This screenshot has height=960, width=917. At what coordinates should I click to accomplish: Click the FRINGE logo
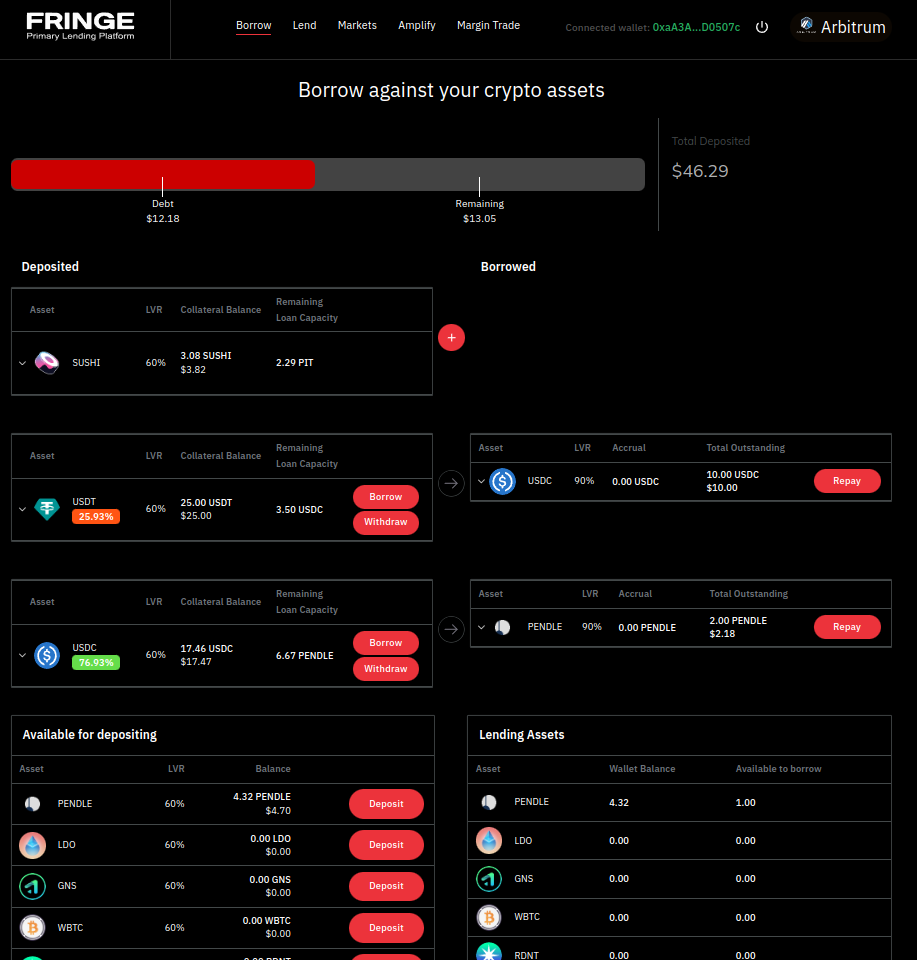80,26
